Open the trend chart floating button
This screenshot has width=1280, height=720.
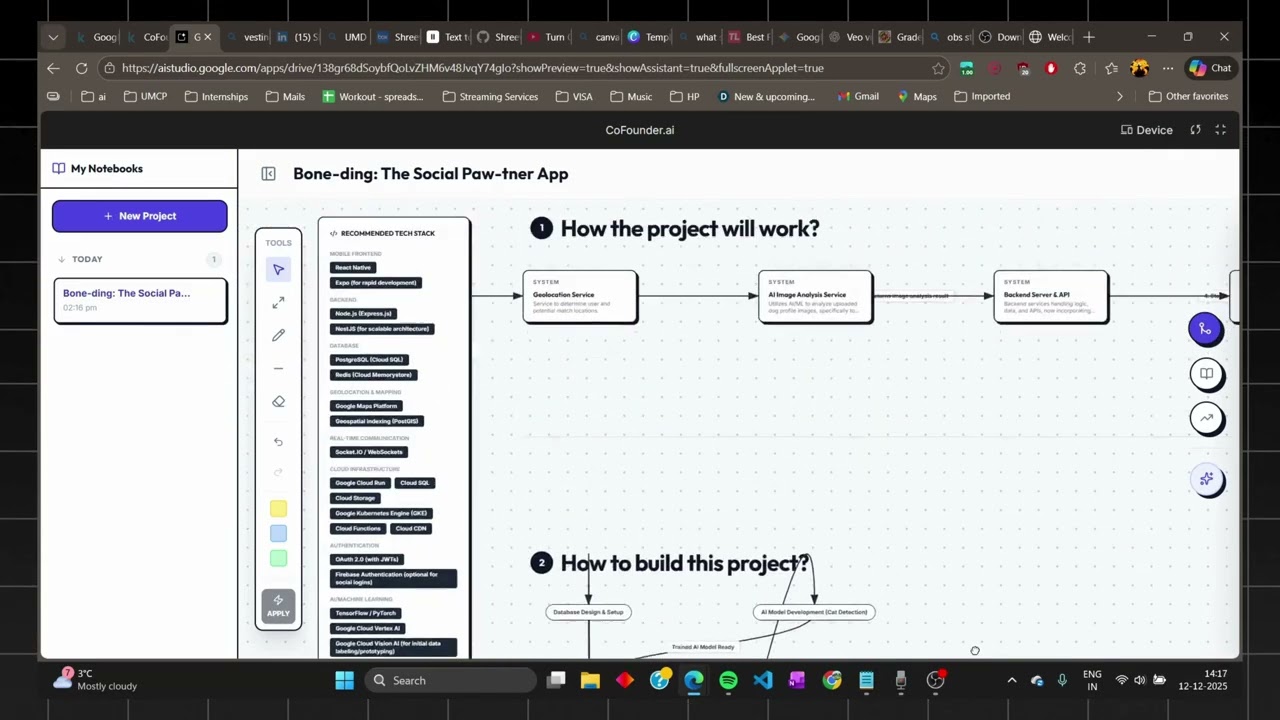1206,418
